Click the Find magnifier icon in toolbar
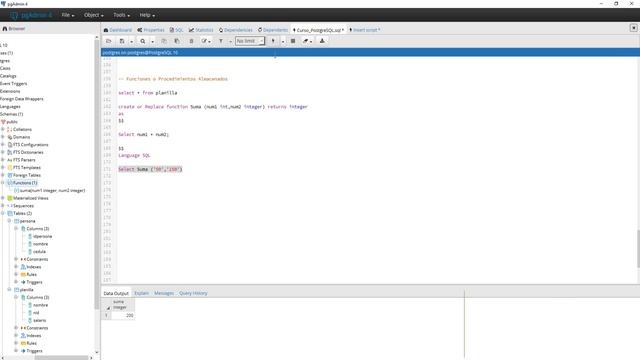The width and height of the screenshot is (640, 360). (x=143, y=41)
